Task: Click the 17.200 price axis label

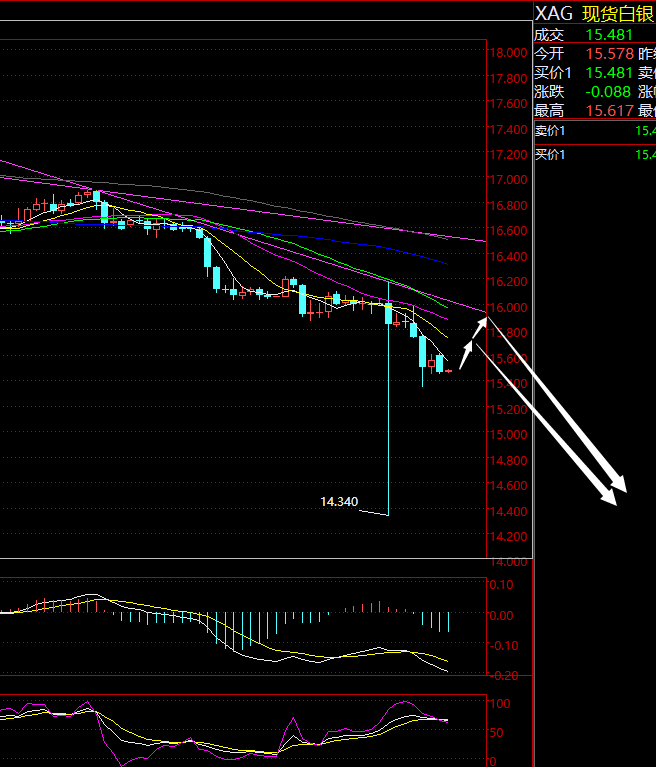Action: (x=508, y=155)
